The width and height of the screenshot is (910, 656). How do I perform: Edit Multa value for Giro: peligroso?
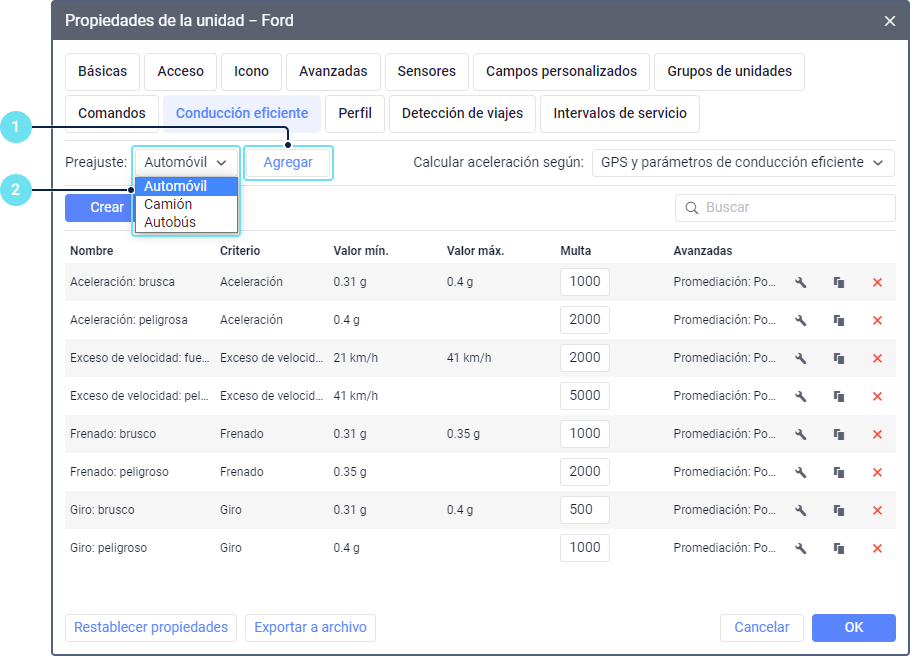(585, 548)
